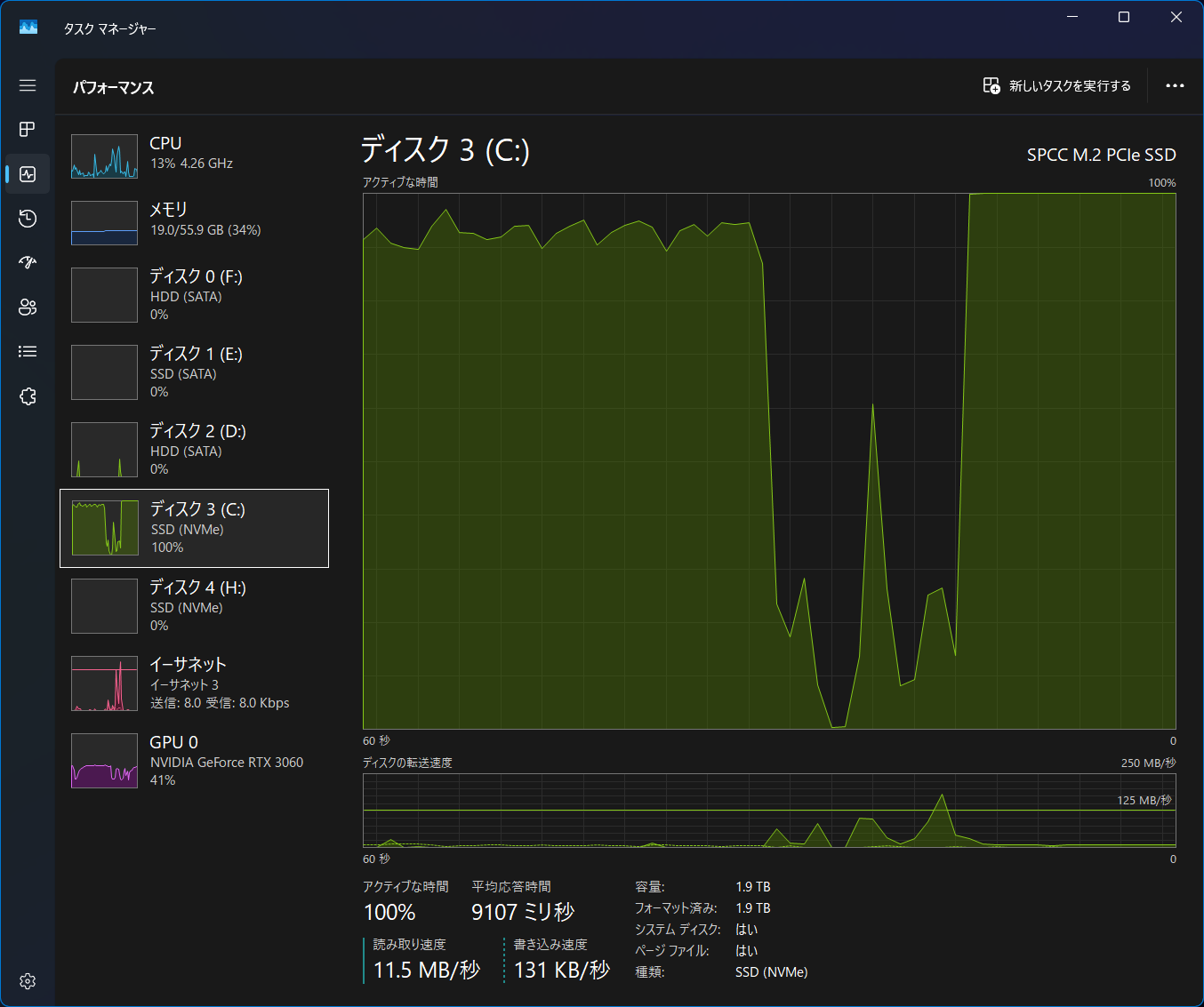Select ディスク 0 (F:) in the list
Screen dimensions: 1204x1007
194,294
